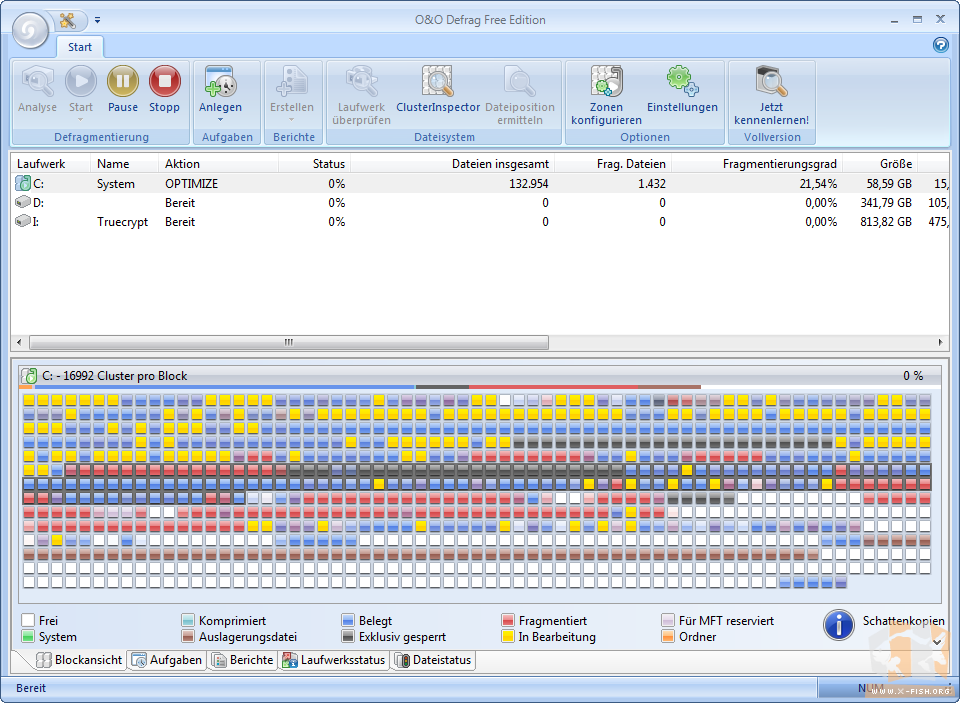The height and width of the screenshot is (703, 960).
Task: Sort by the Status column header
Action: pyautogui.click(x=315, y=164)
